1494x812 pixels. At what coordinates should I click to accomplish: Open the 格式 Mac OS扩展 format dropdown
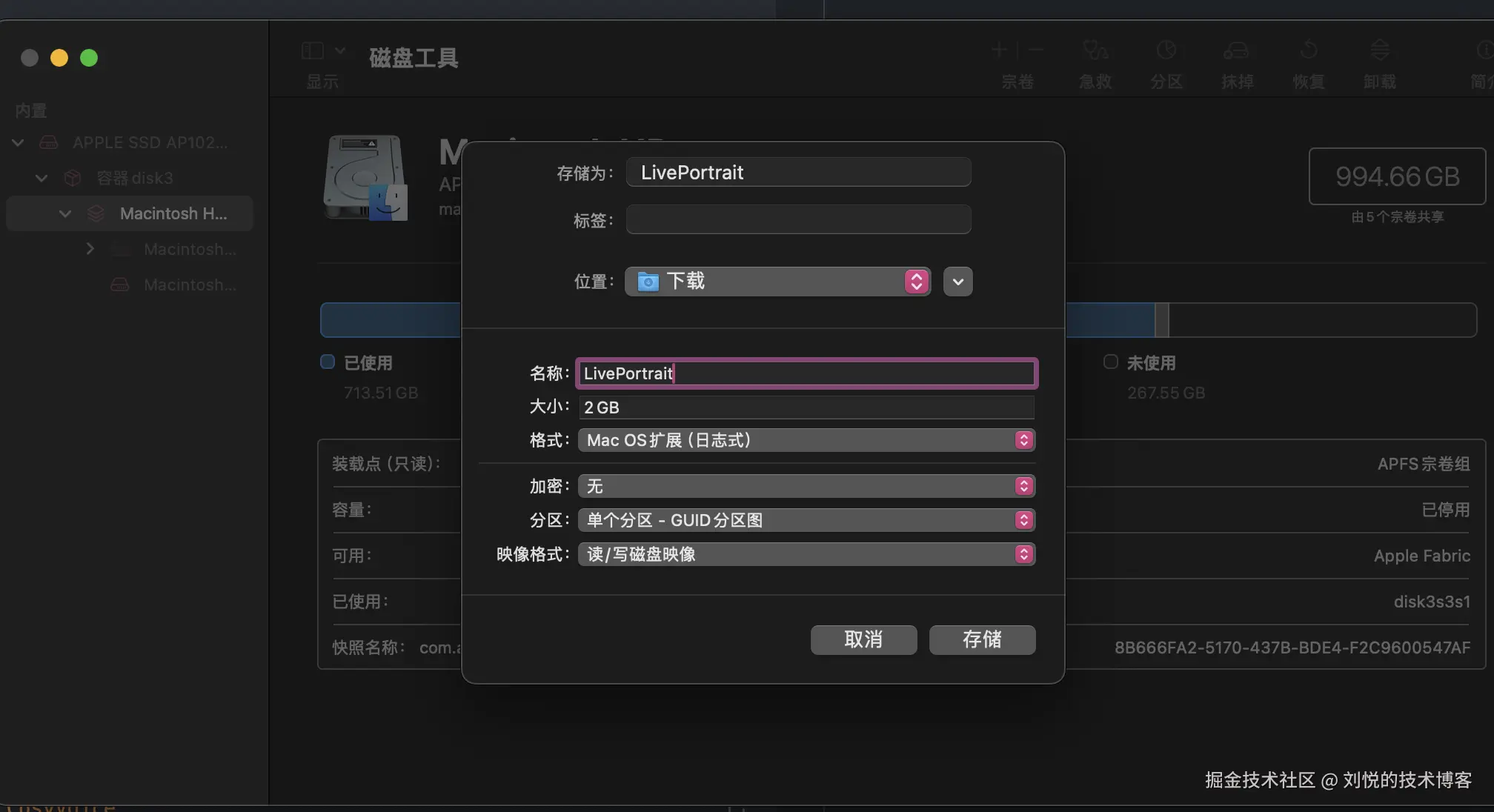point(806,440)
